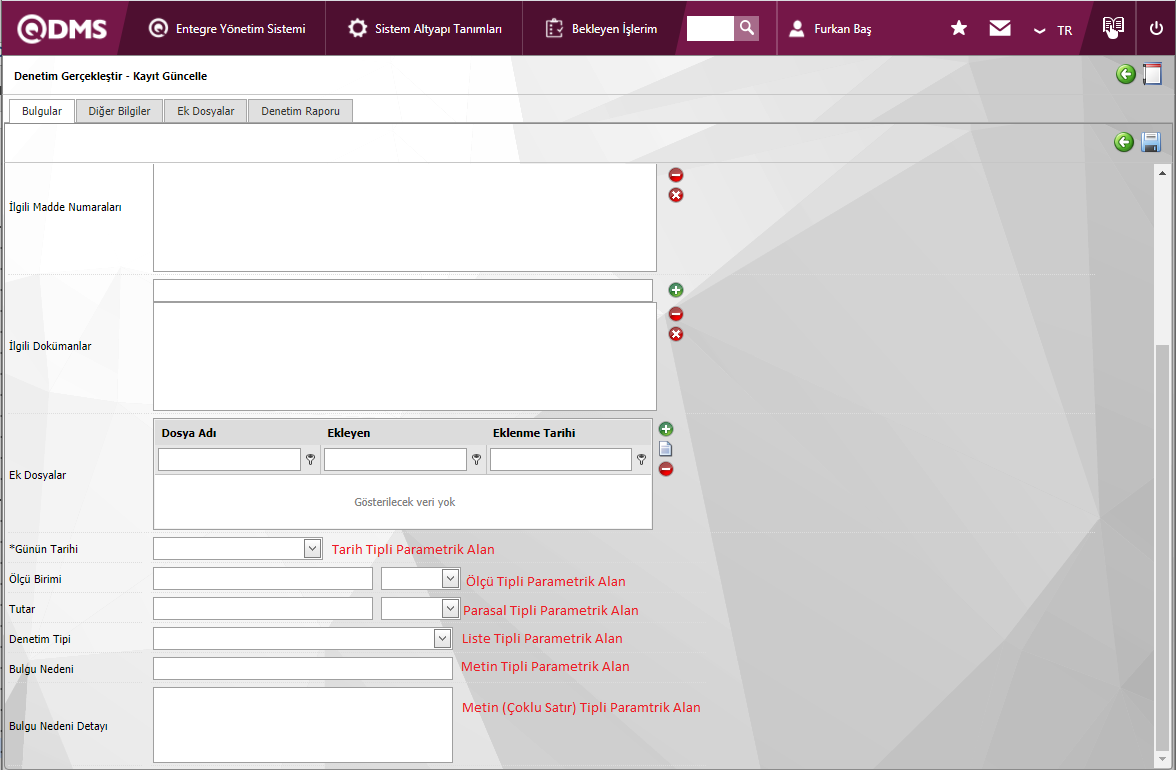Sort by Ekleyen column header

349,433
